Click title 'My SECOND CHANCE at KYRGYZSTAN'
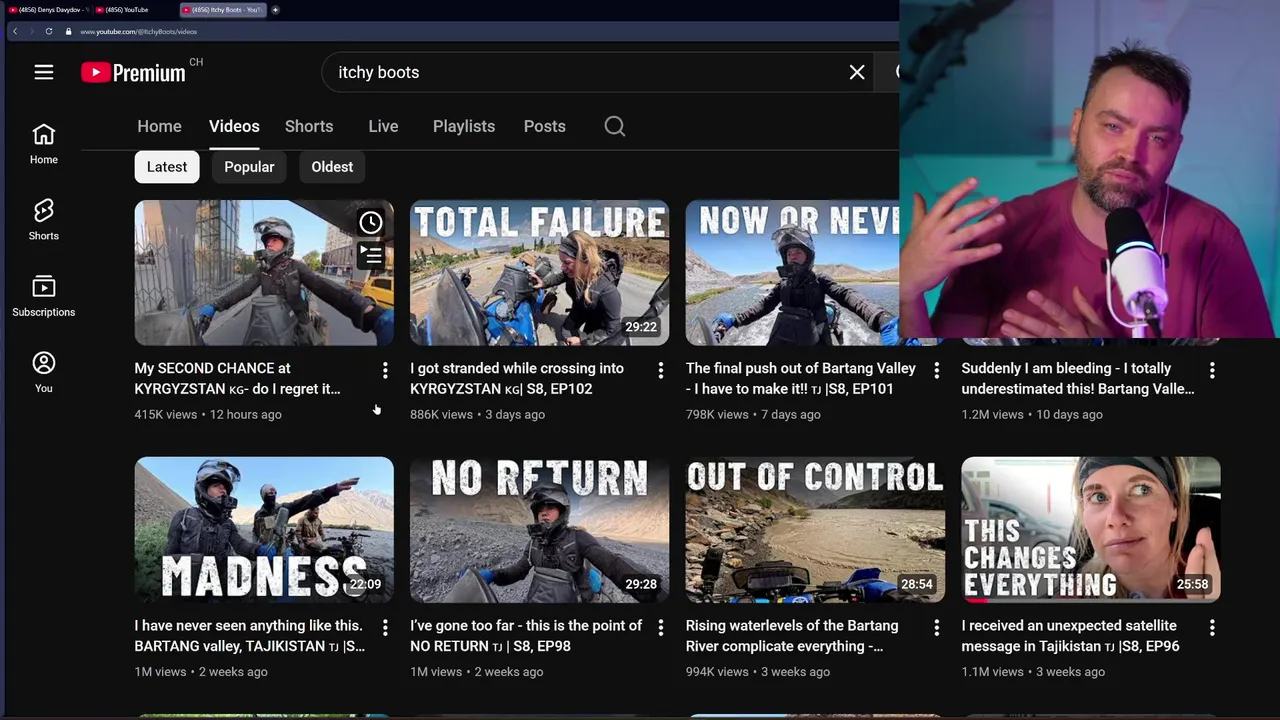Viewport: 1280px width, 720px height. coord(238,378)
